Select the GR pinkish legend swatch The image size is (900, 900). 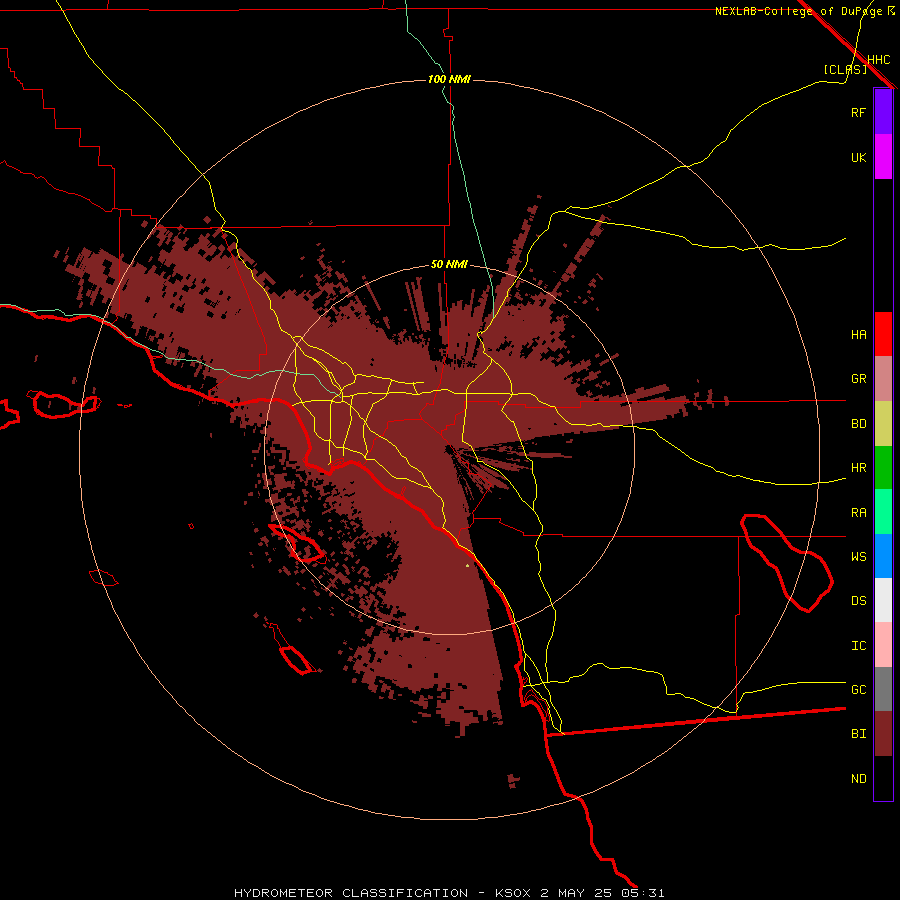point(883,378)
